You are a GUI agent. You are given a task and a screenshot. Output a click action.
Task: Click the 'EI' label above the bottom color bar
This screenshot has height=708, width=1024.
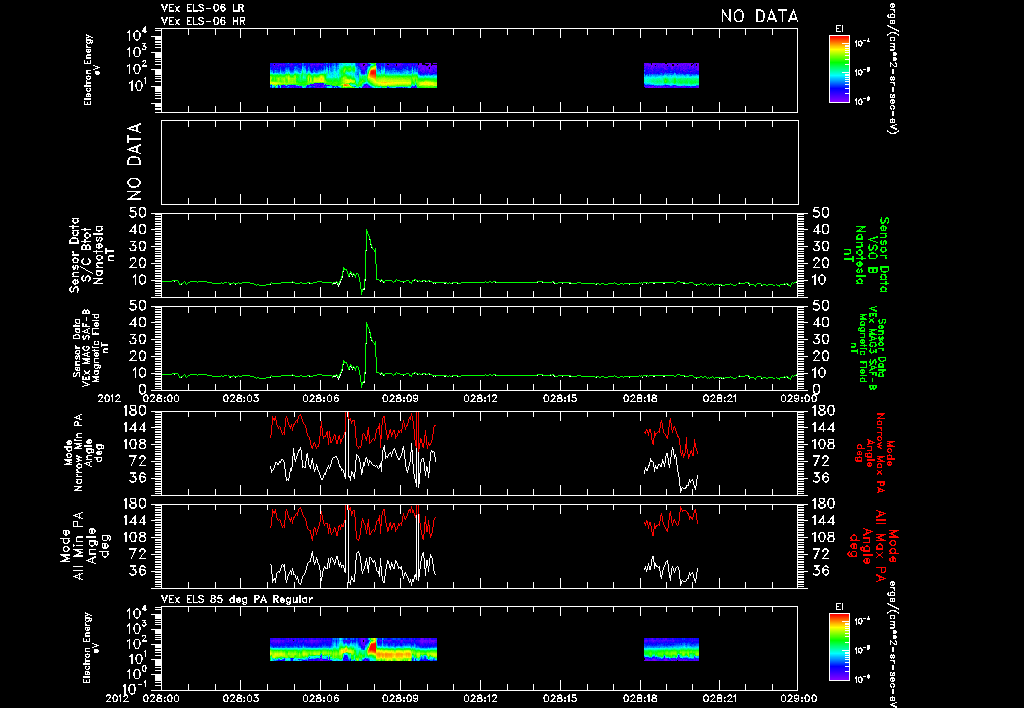[x=839, y=607]
